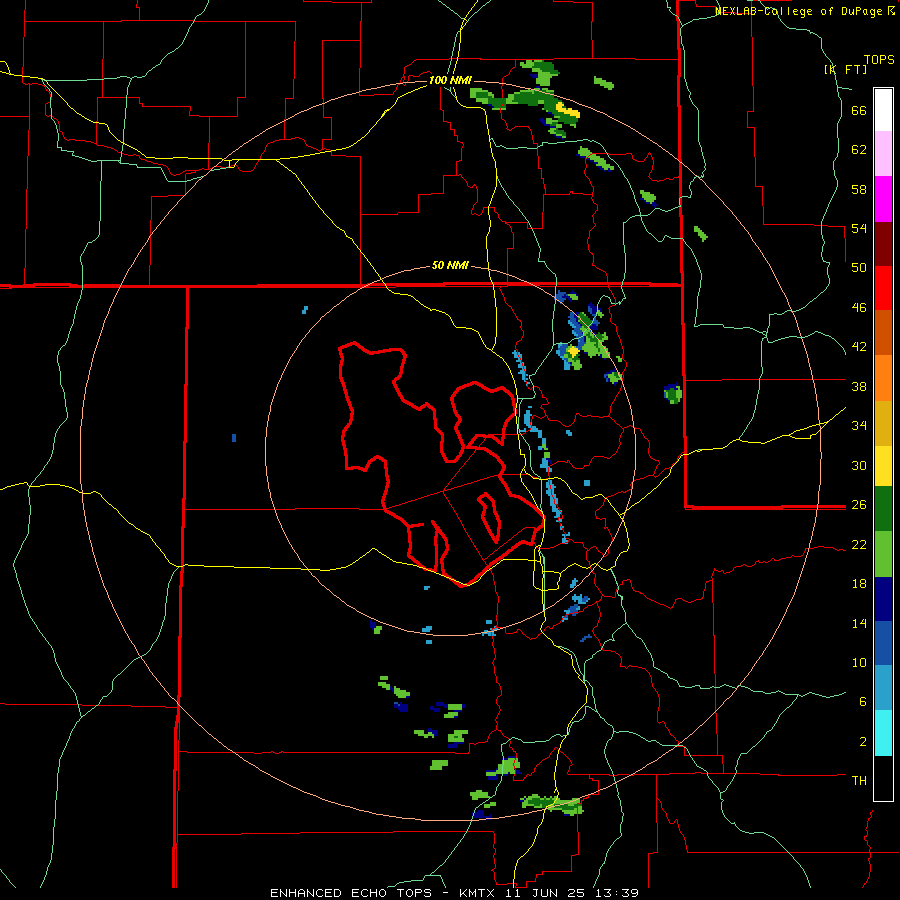Click the legend value '6'

pyautogui.click(x=862, y=701)
